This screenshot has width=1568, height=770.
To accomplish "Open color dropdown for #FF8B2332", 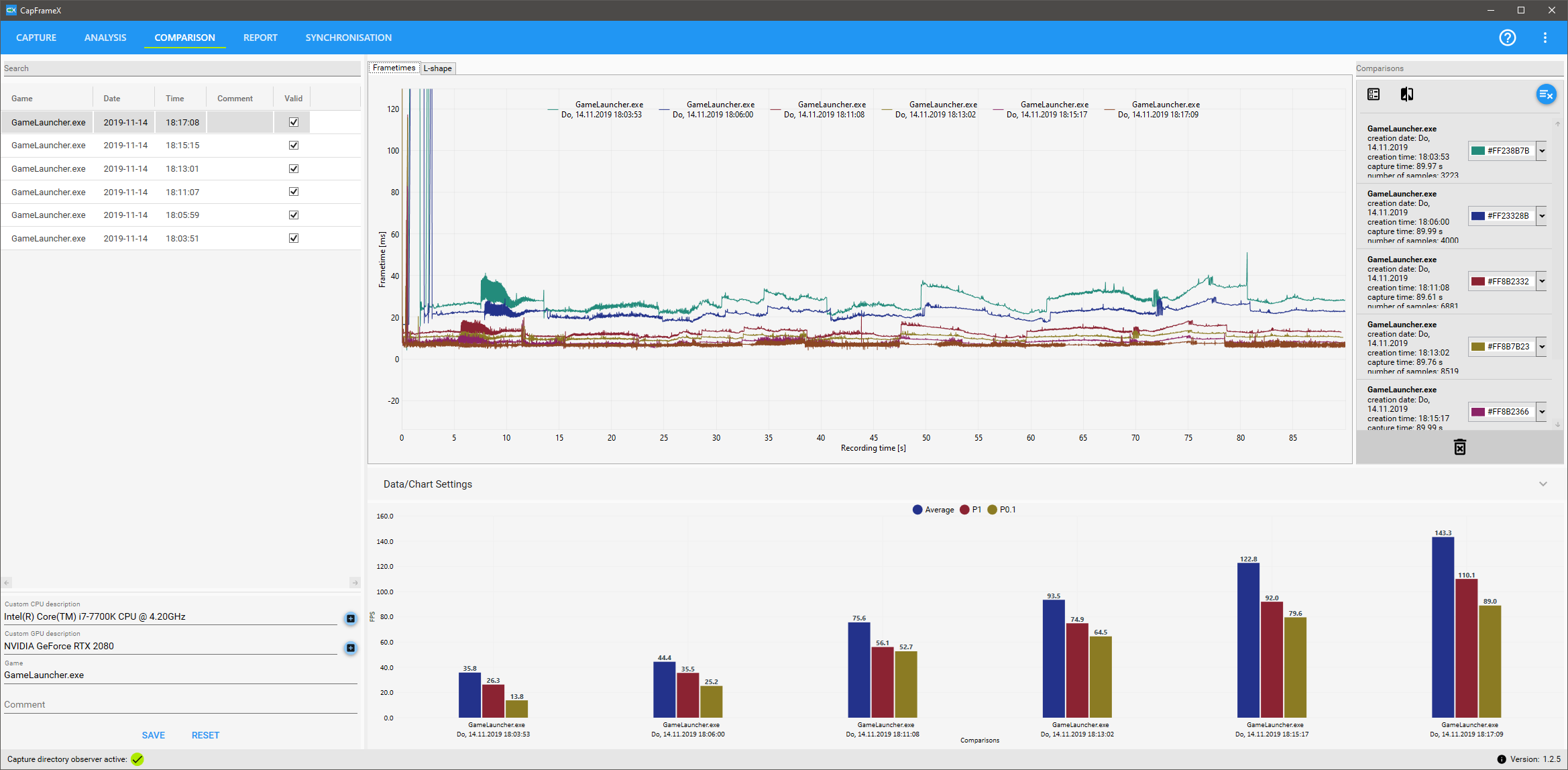I will [1542, 282].
